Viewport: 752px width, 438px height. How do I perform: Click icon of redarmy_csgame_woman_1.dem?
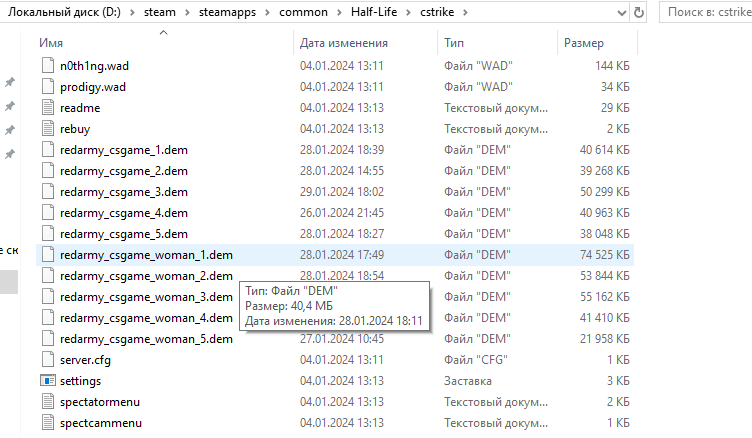[x=48, y=255]
